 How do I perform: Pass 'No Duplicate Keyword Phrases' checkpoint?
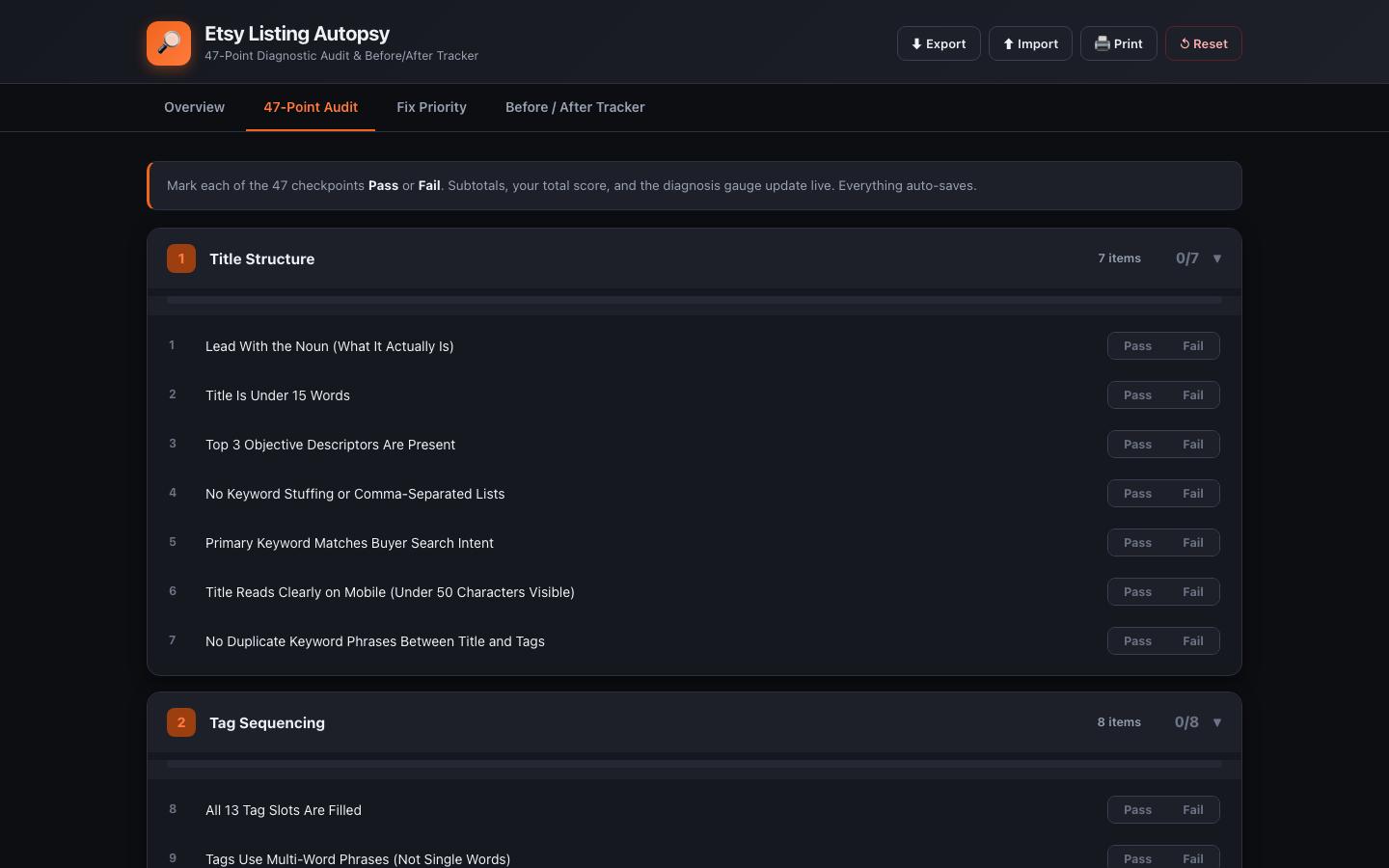click(1137, 641)
